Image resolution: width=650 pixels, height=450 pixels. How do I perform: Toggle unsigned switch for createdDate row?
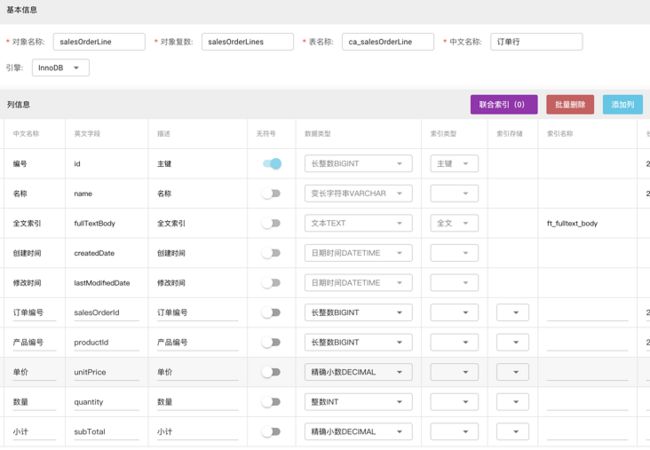272,253
